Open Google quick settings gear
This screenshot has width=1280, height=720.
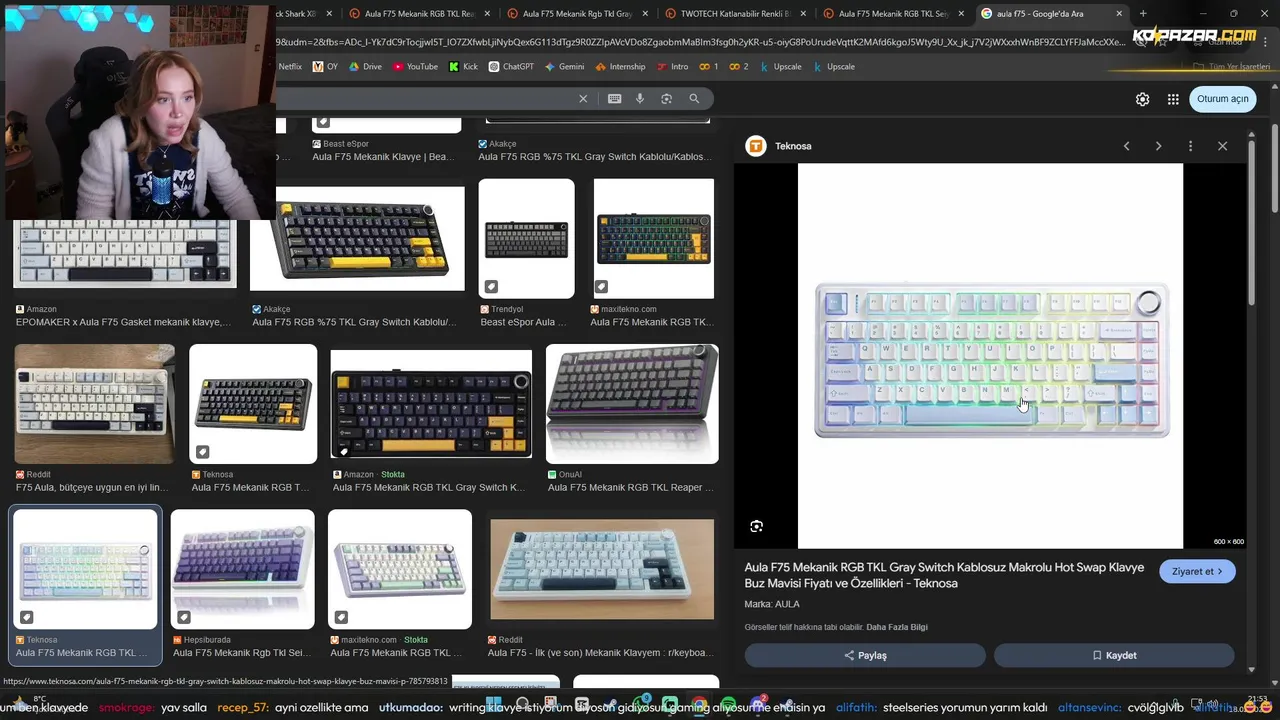tap(1142, 99)
